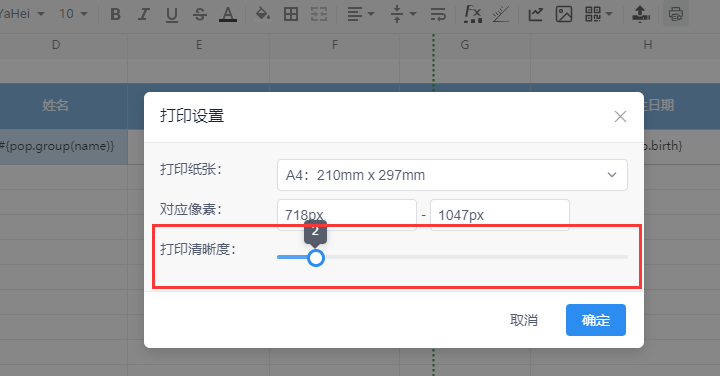Open the cell fill color bucket
The height and width of the screenshot is (376, 720).
point(263,14)
